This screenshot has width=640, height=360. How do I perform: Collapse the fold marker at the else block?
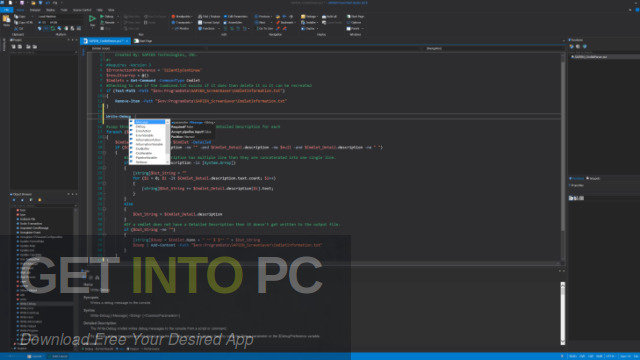pyautogui.click(x=104, y=209)
